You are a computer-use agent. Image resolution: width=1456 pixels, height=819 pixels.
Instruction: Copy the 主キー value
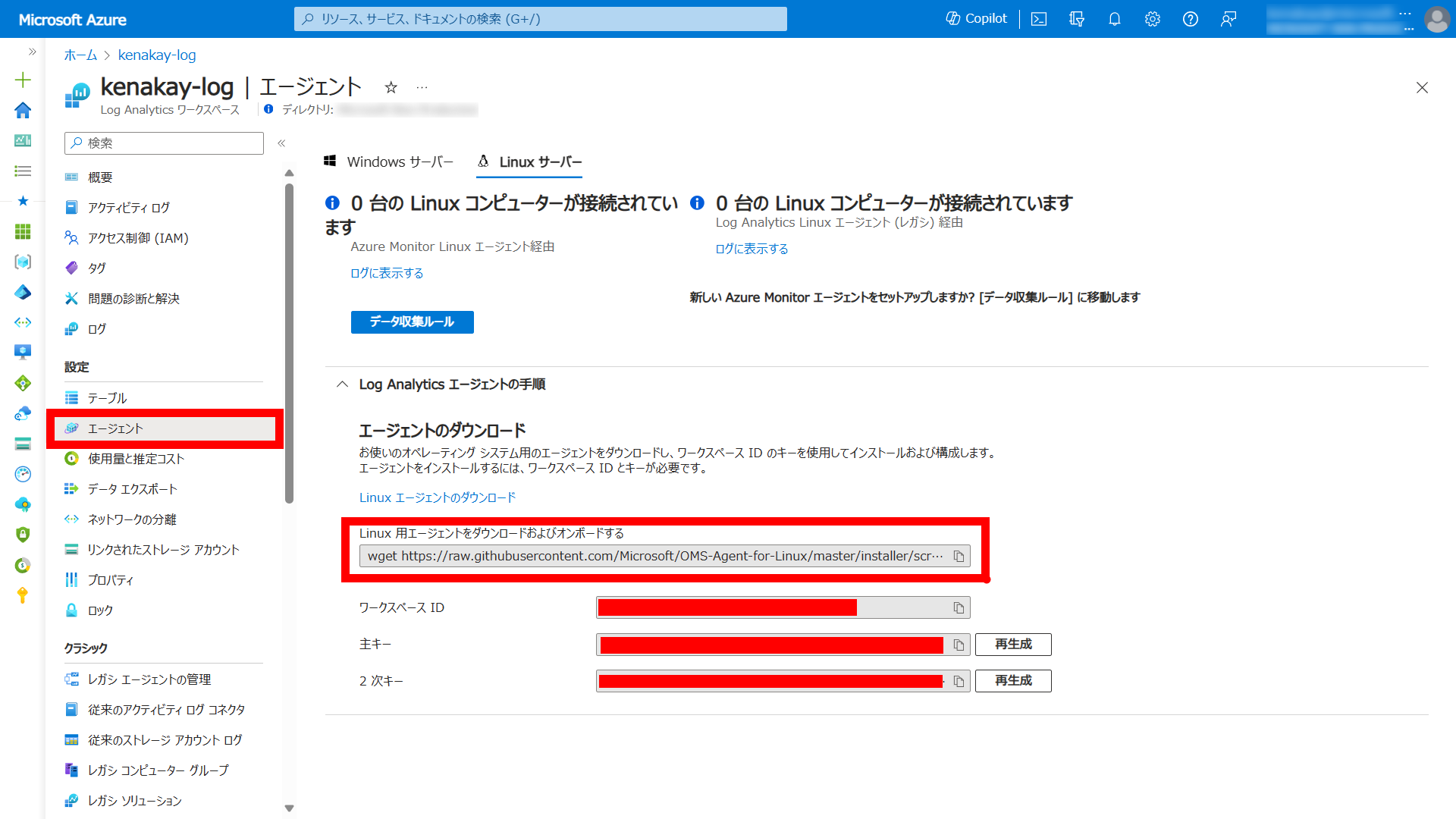(959, 645)
